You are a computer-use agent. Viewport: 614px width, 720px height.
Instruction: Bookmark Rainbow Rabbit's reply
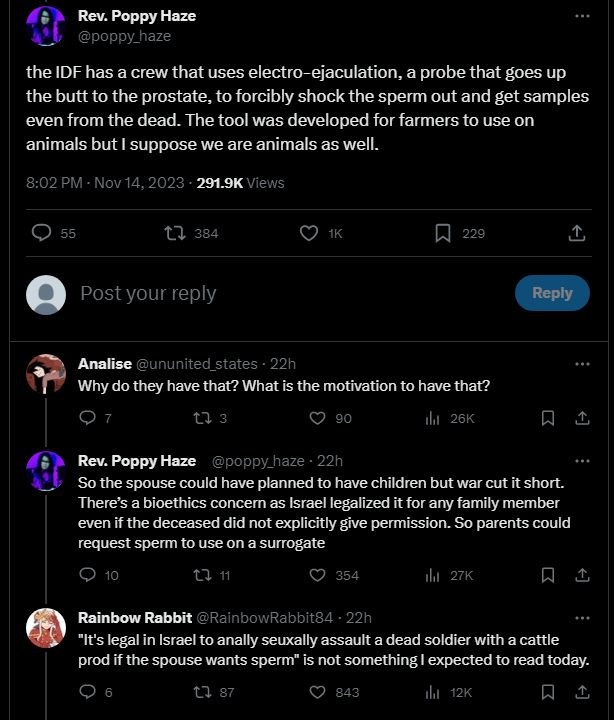pyautogui.click(x=548, y=691)
